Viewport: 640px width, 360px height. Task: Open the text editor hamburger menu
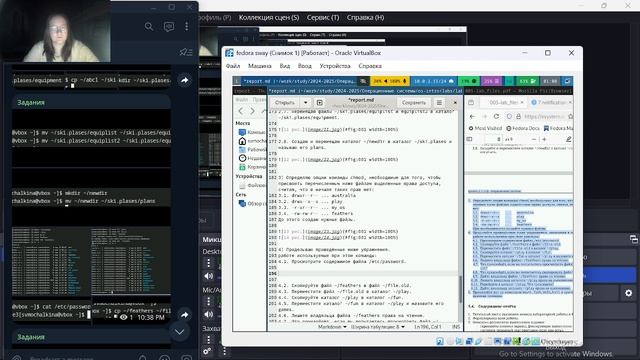[439, 102]
